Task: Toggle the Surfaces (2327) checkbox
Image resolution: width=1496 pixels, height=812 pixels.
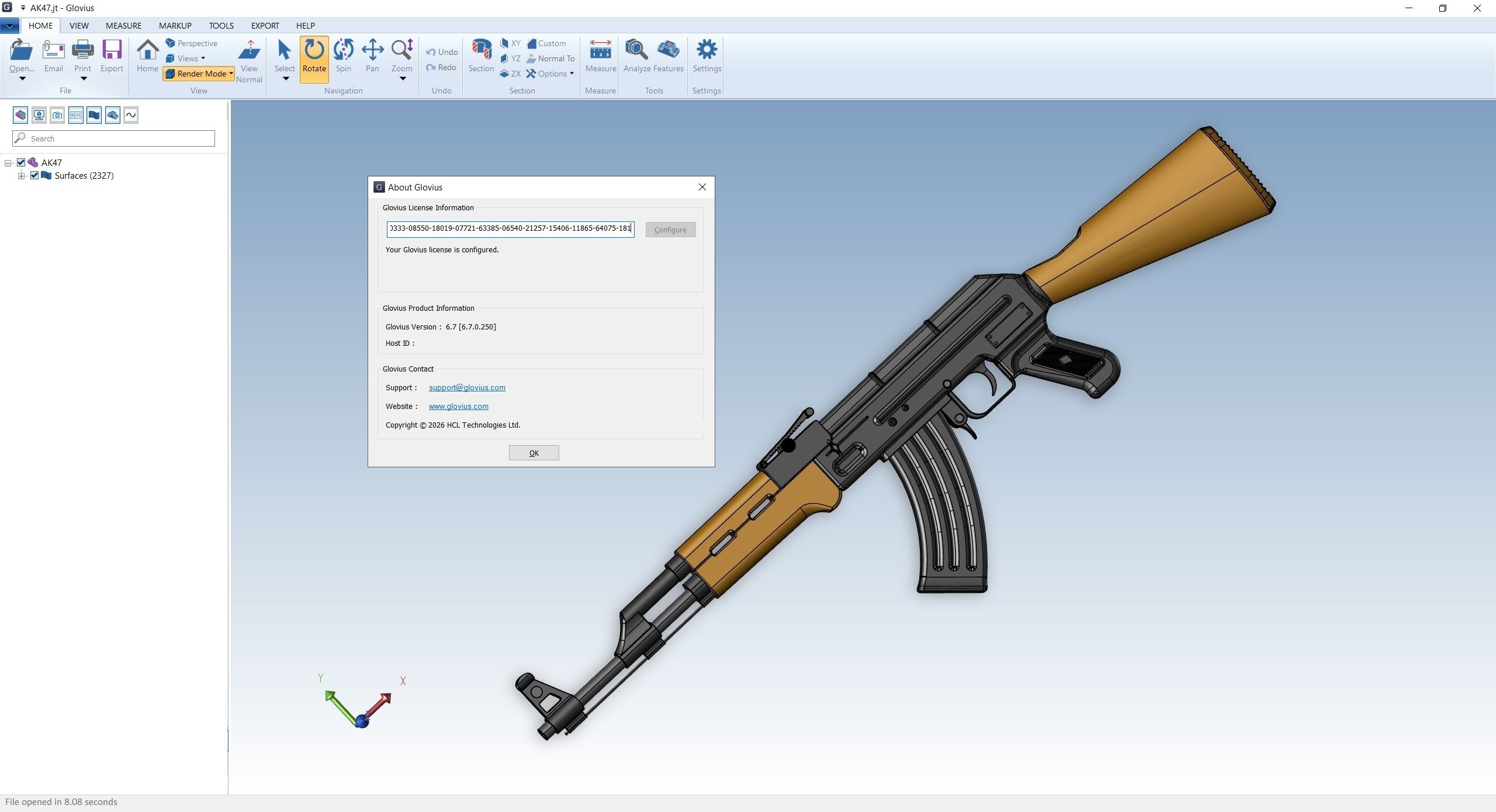Action: pyautogui.click(x=34, y=175)
